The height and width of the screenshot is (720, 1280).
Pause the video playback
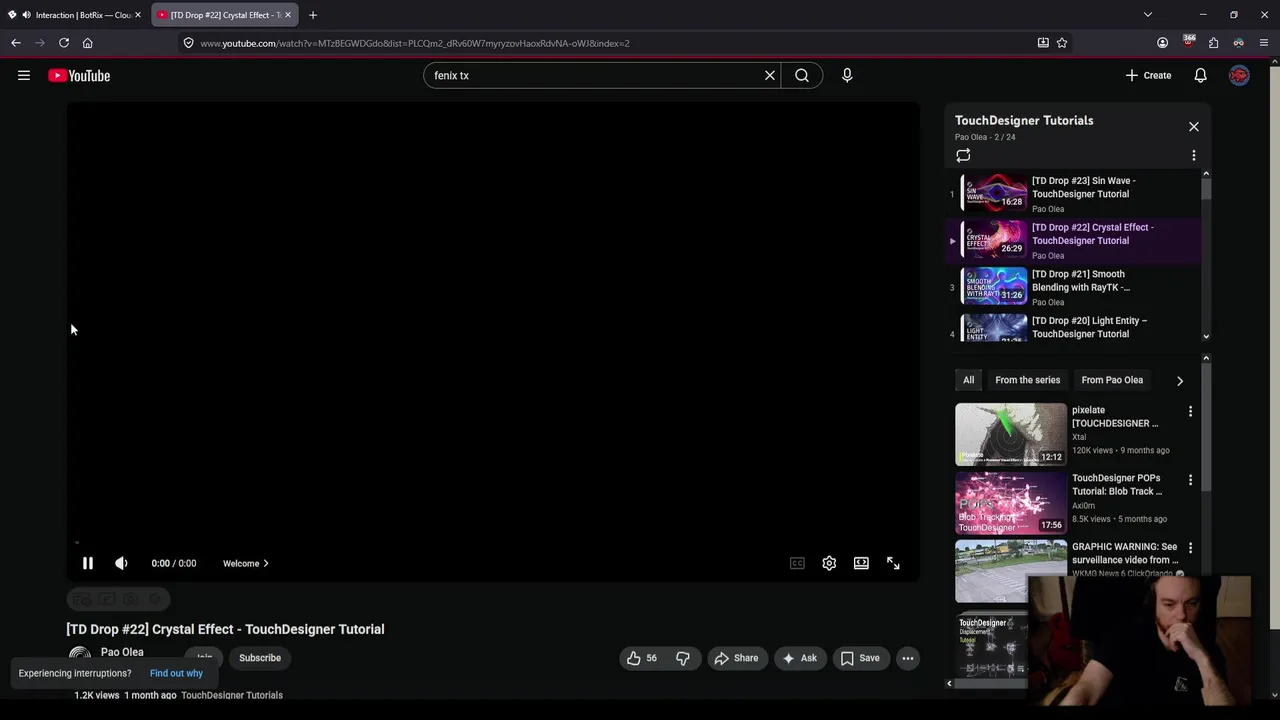pyautogui.click(x=88, y=563)
